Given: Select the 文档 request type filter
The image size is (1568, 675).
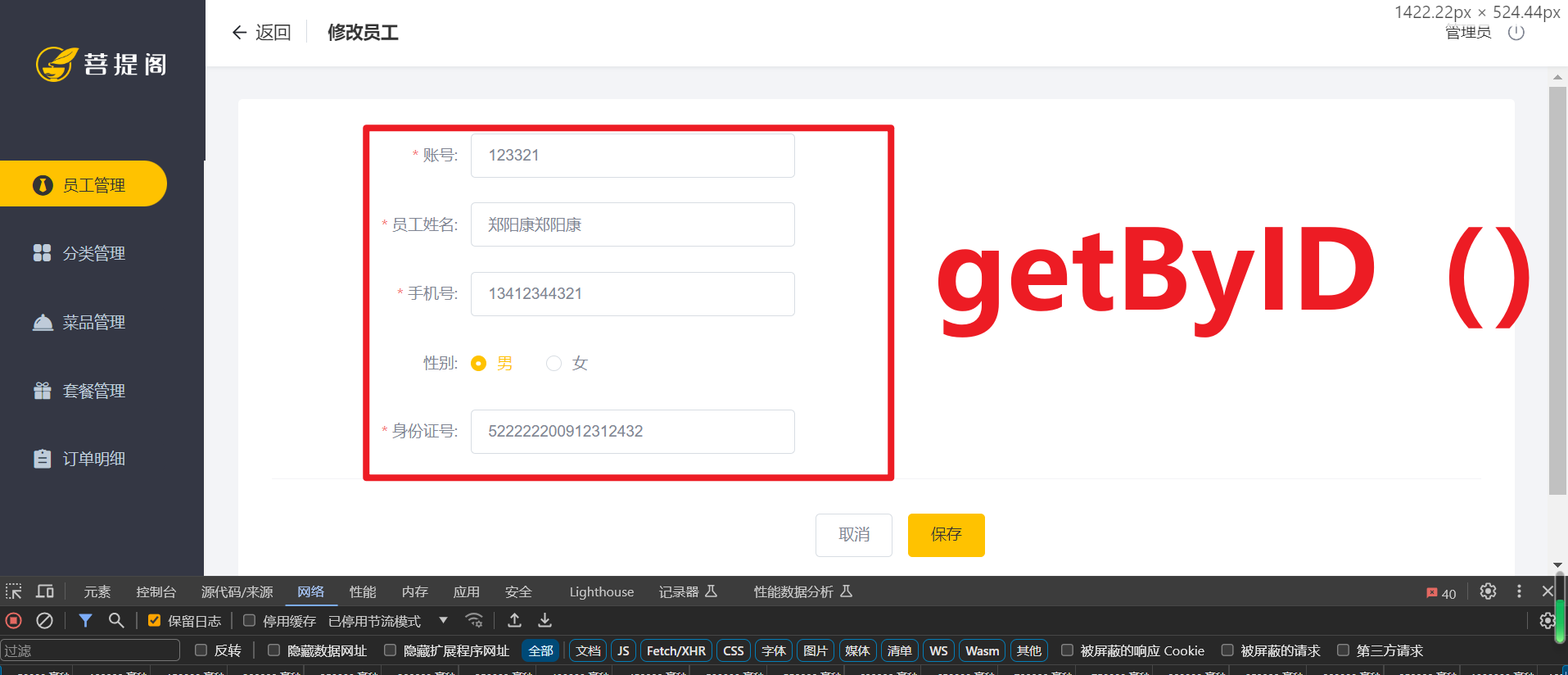Looking at the screenshot, I should tap(588, 650).
